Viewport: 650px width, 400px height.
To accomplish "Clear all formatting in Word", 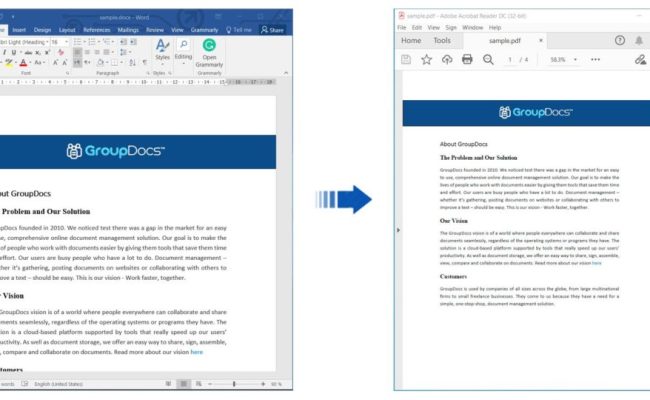I will [61, 52].
